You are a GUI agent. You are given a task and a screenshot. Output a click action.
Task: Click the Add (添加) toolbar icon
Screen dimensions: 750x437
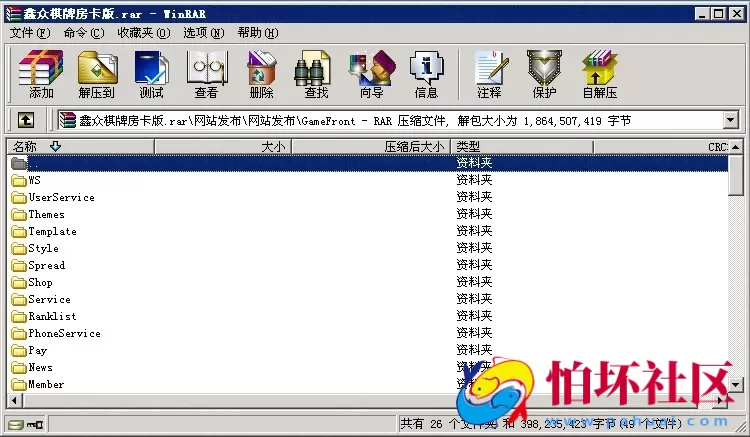click(x=41, y=74)
